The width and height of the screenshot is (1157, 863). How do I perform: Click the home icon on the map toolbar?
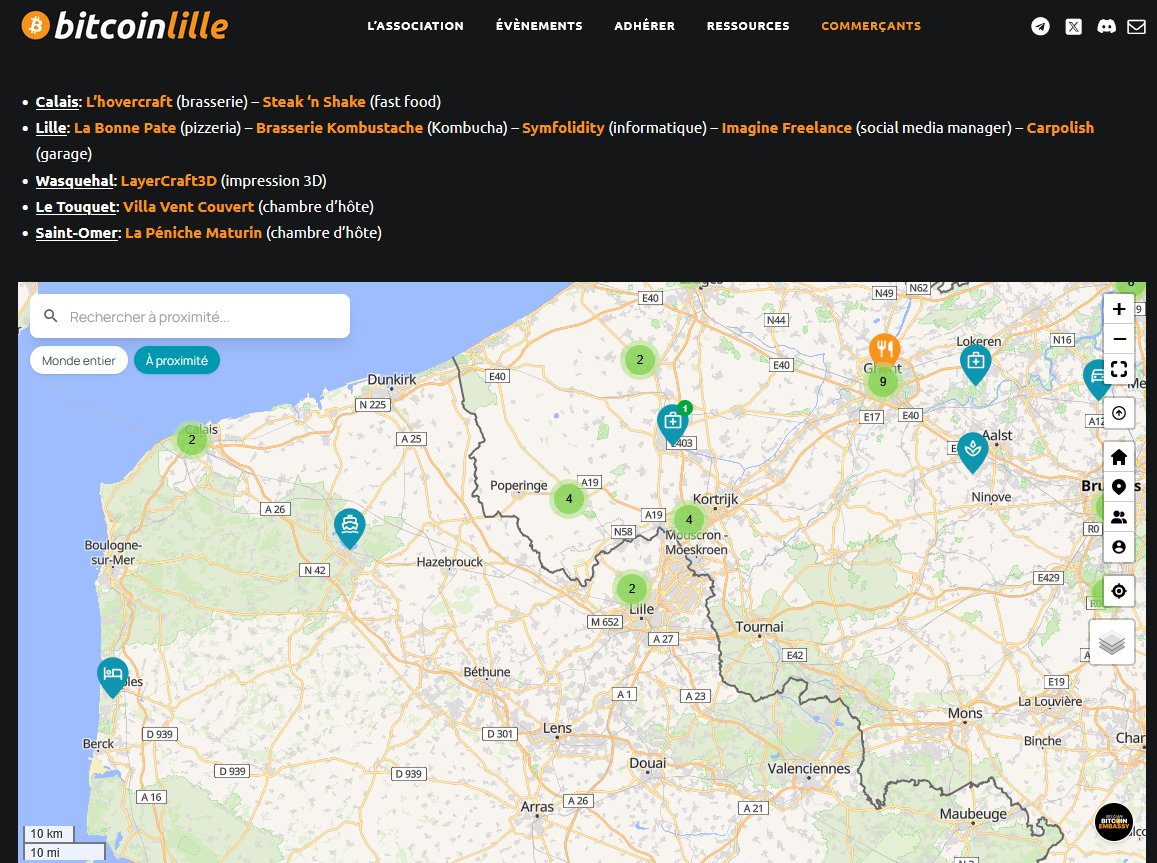click(x=1119, y=457)
